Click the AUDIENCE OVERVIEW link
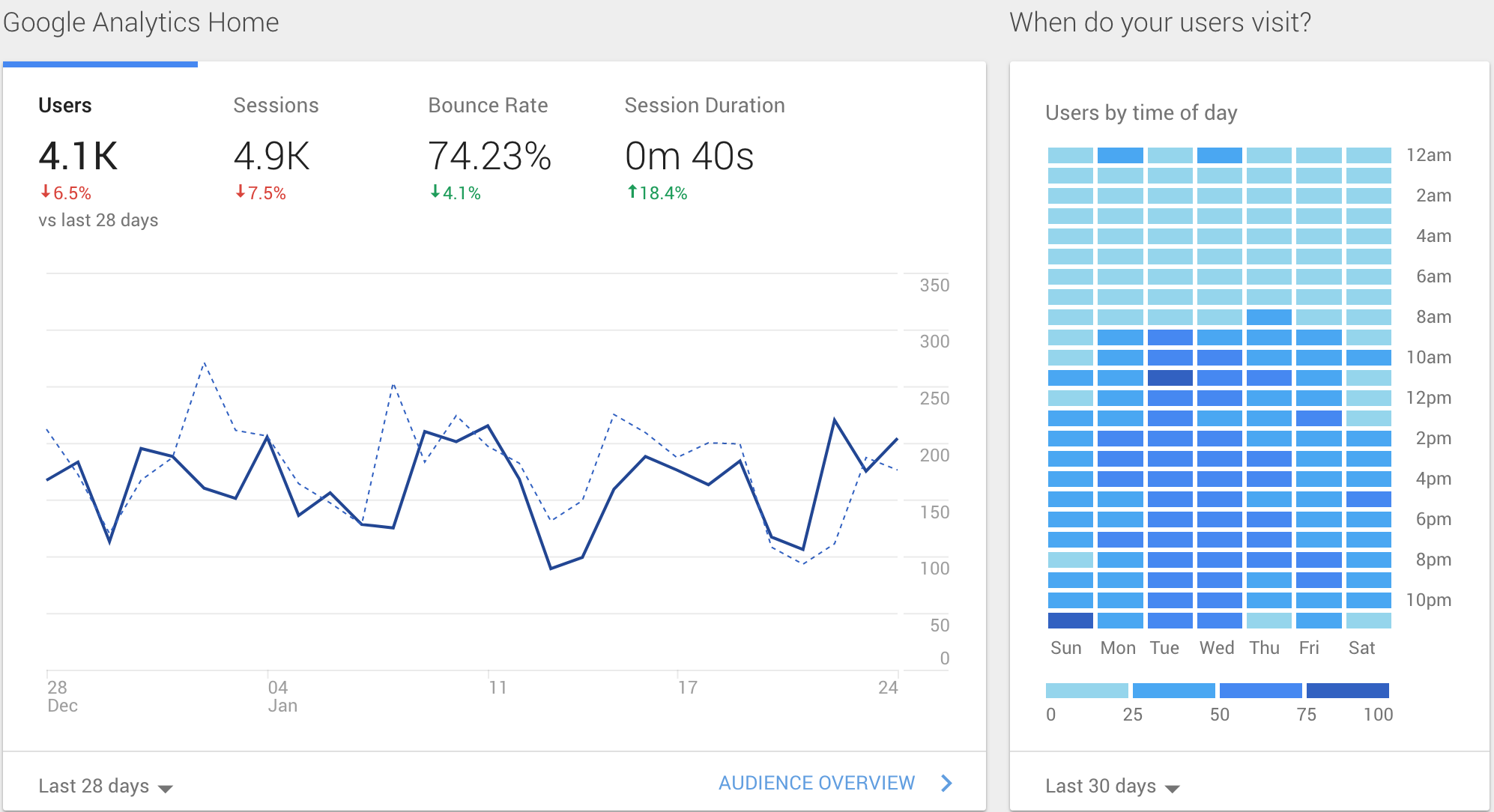Viewport: 1494px width, 812px height. coord(816,783)
